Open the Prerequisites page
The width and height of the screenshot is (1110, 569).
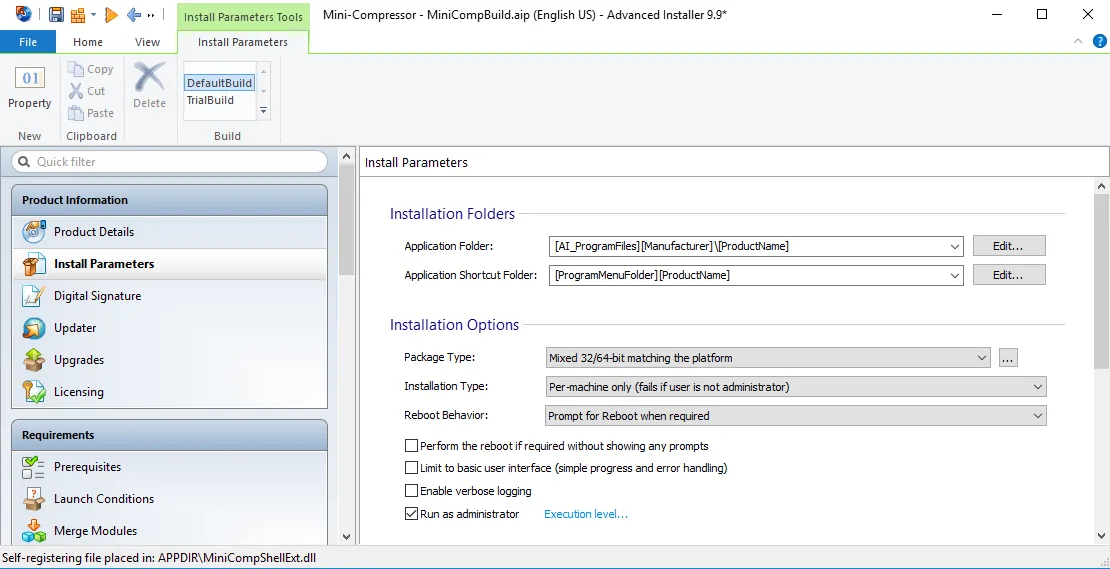(x=169, y=466)
